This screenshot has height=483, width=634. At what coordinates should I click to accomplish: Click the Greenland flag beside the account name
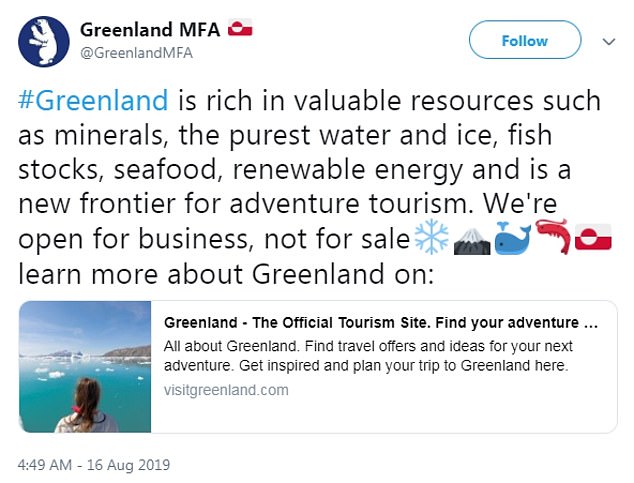[x=240, y=28]
